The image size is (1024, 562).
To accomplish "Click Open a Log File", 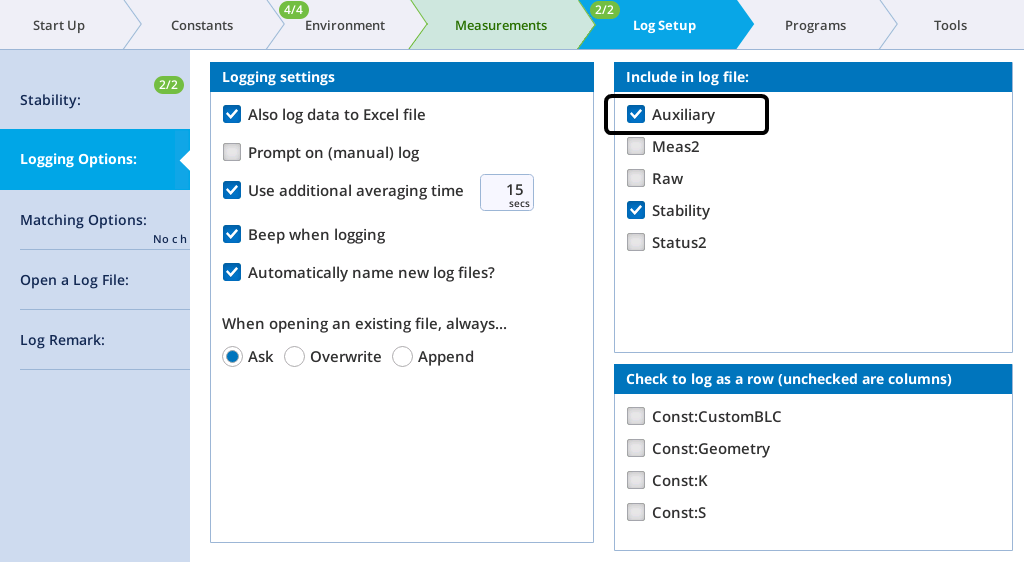I will 95,280.
